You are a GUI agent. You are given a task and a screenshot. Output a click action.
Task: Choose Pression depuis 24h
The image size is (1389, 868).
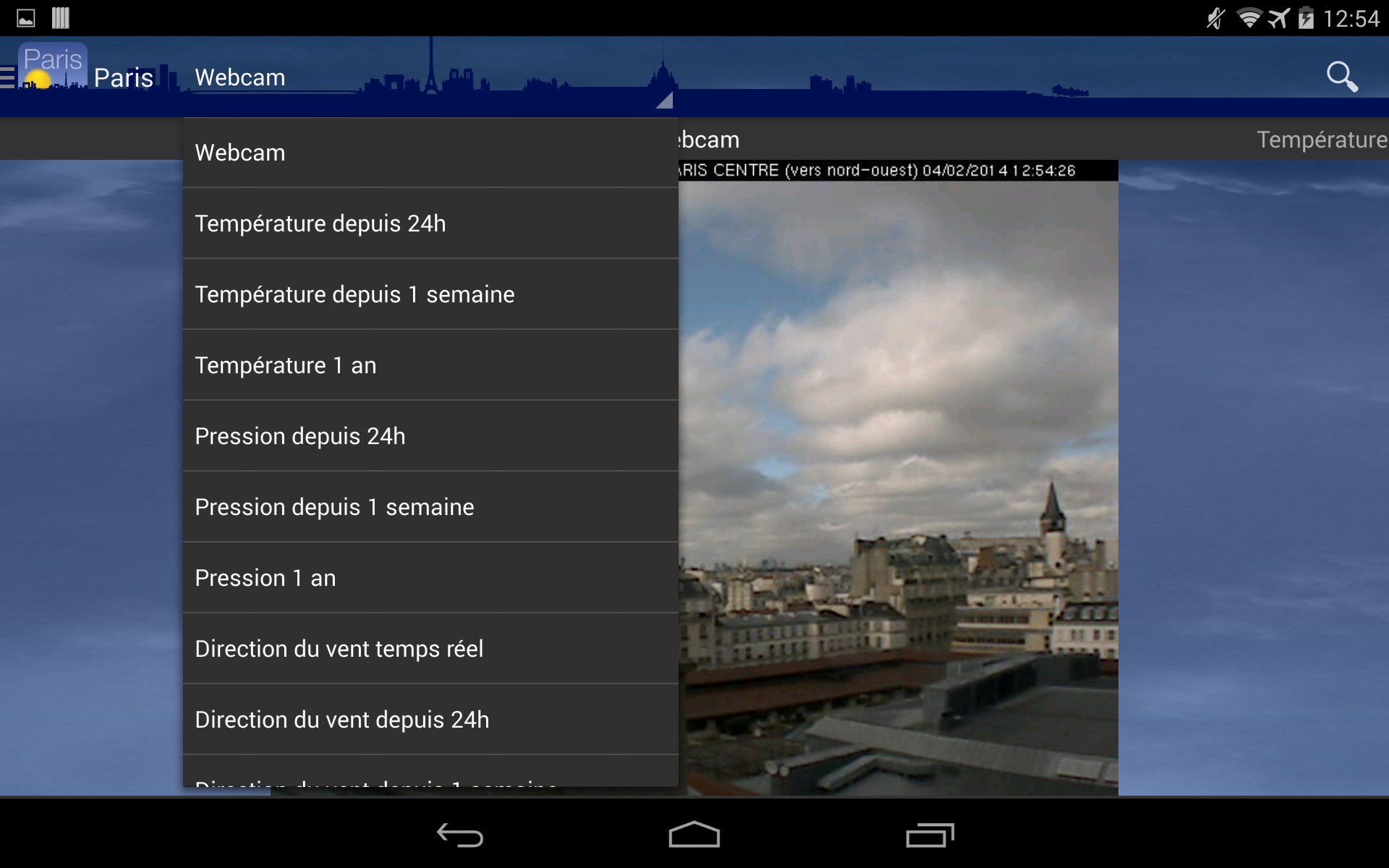(x=430, y=436)
